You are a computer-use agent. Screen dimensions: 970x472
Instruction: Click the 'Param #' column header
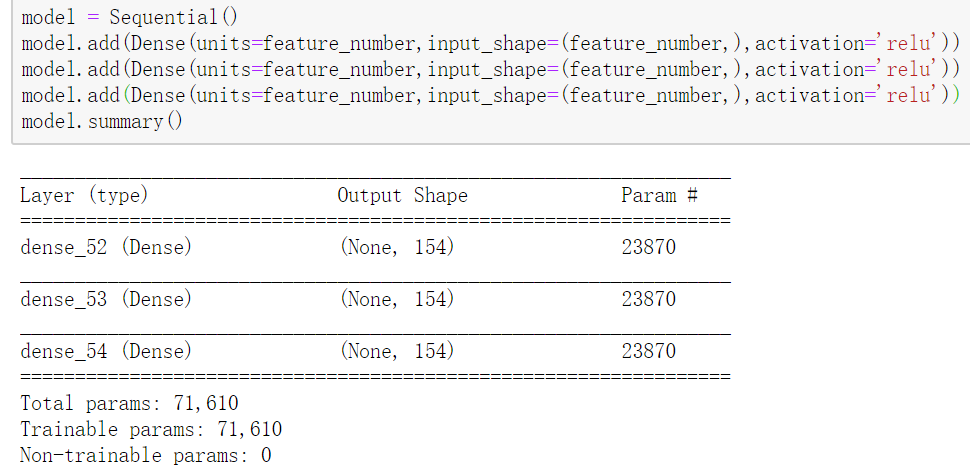(659, 195)
